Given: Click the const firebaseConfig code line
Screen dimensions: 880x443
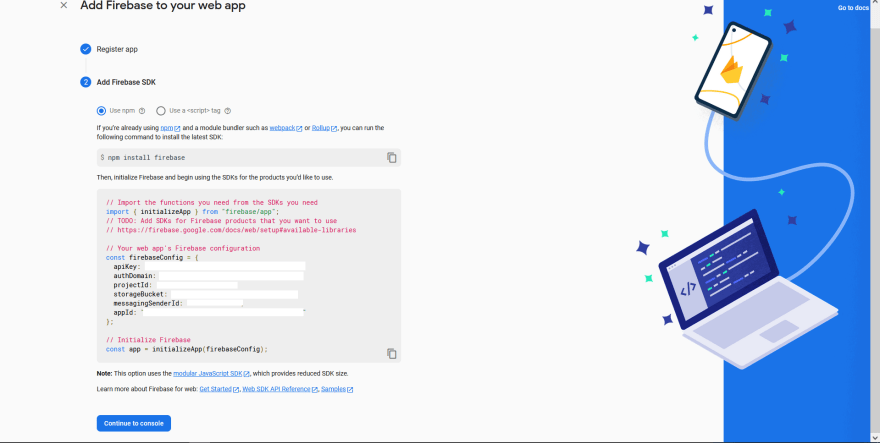Looking at the screenshot, I should point(153,258).
